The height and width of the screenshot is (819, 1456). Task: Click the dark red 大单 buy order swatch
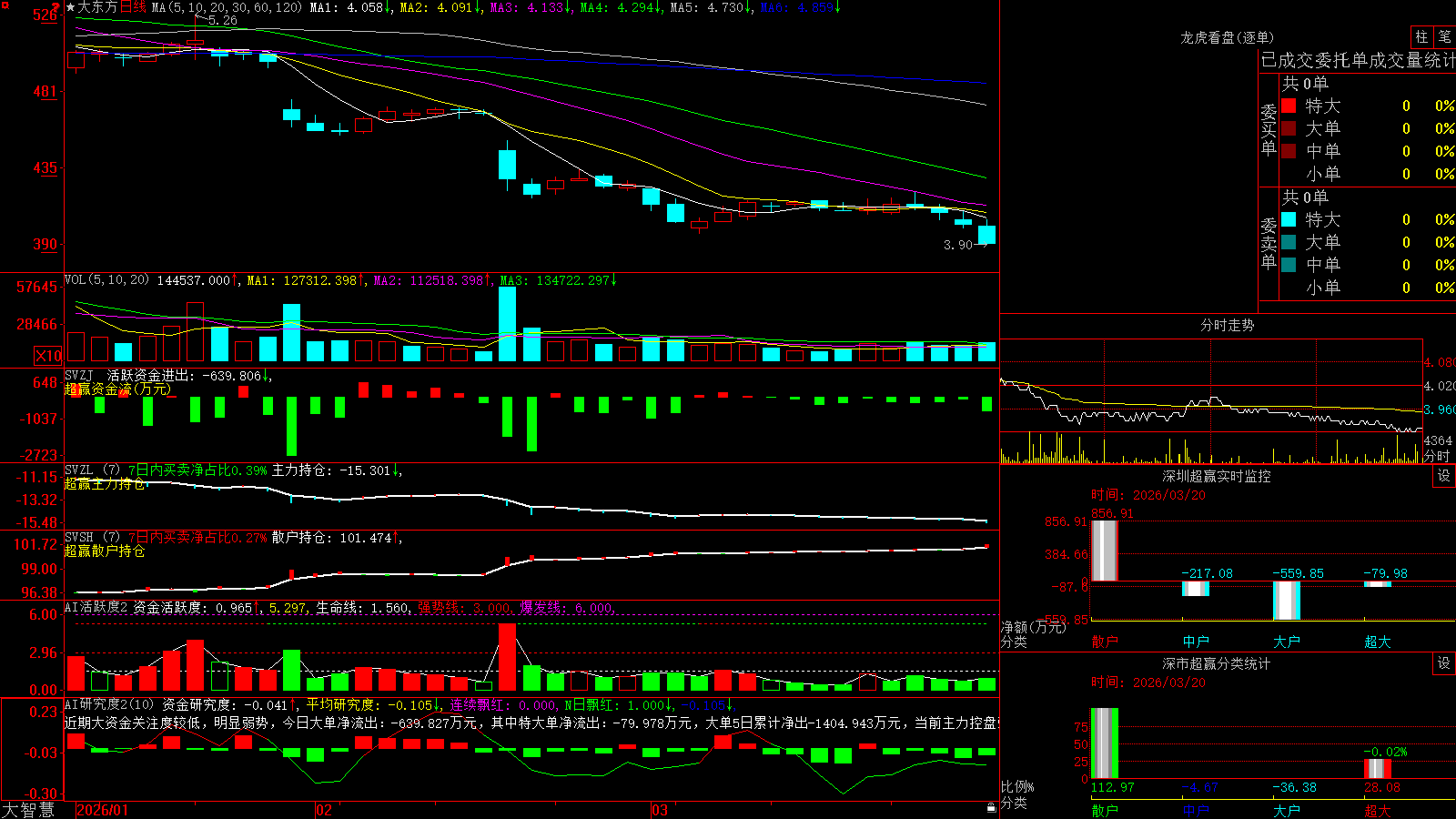point(1289,128)
